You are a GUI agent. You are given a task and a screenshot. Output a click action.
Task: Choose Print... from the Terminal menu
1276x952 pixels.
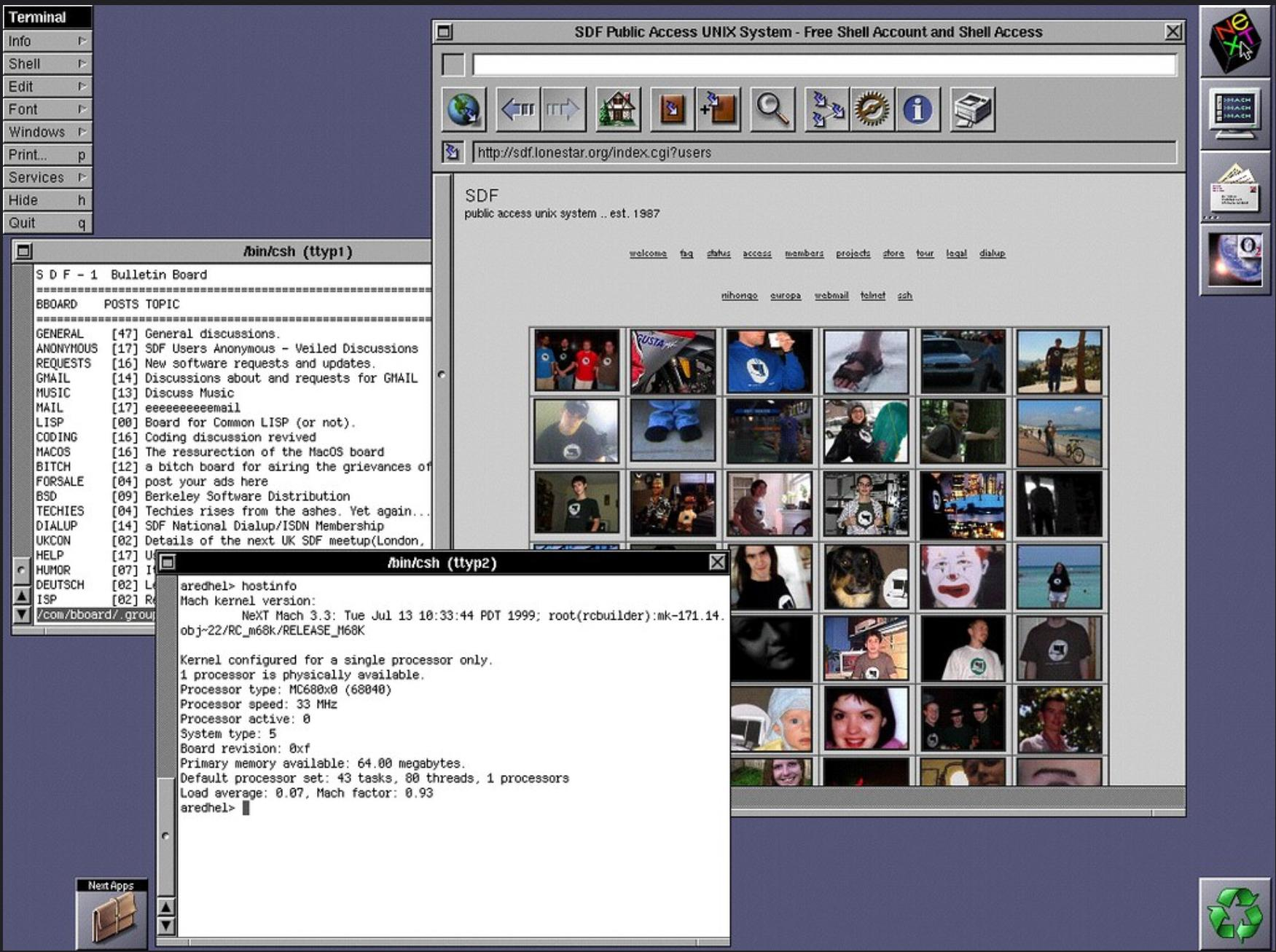[47, 154]
